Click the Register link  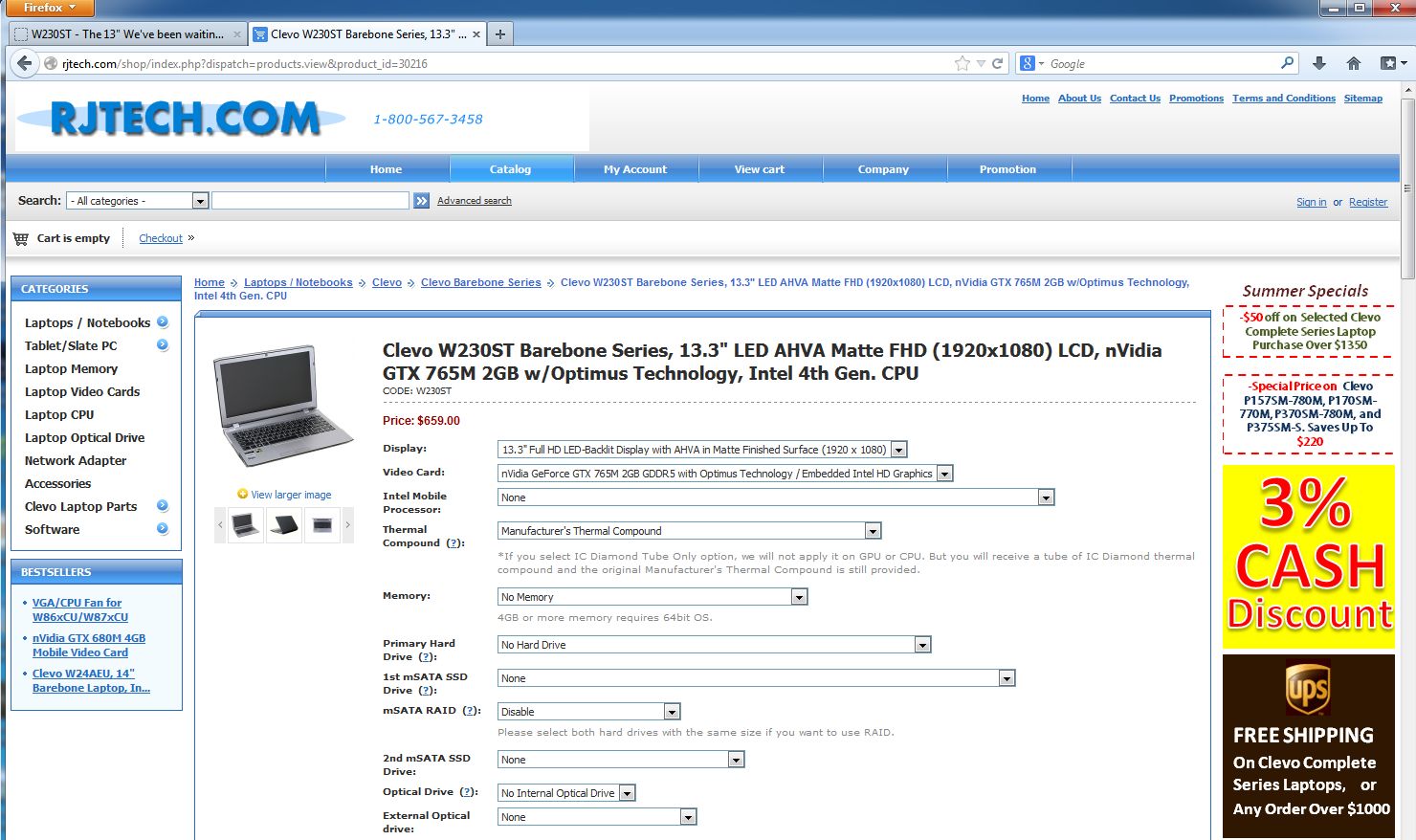(1368, 202)
